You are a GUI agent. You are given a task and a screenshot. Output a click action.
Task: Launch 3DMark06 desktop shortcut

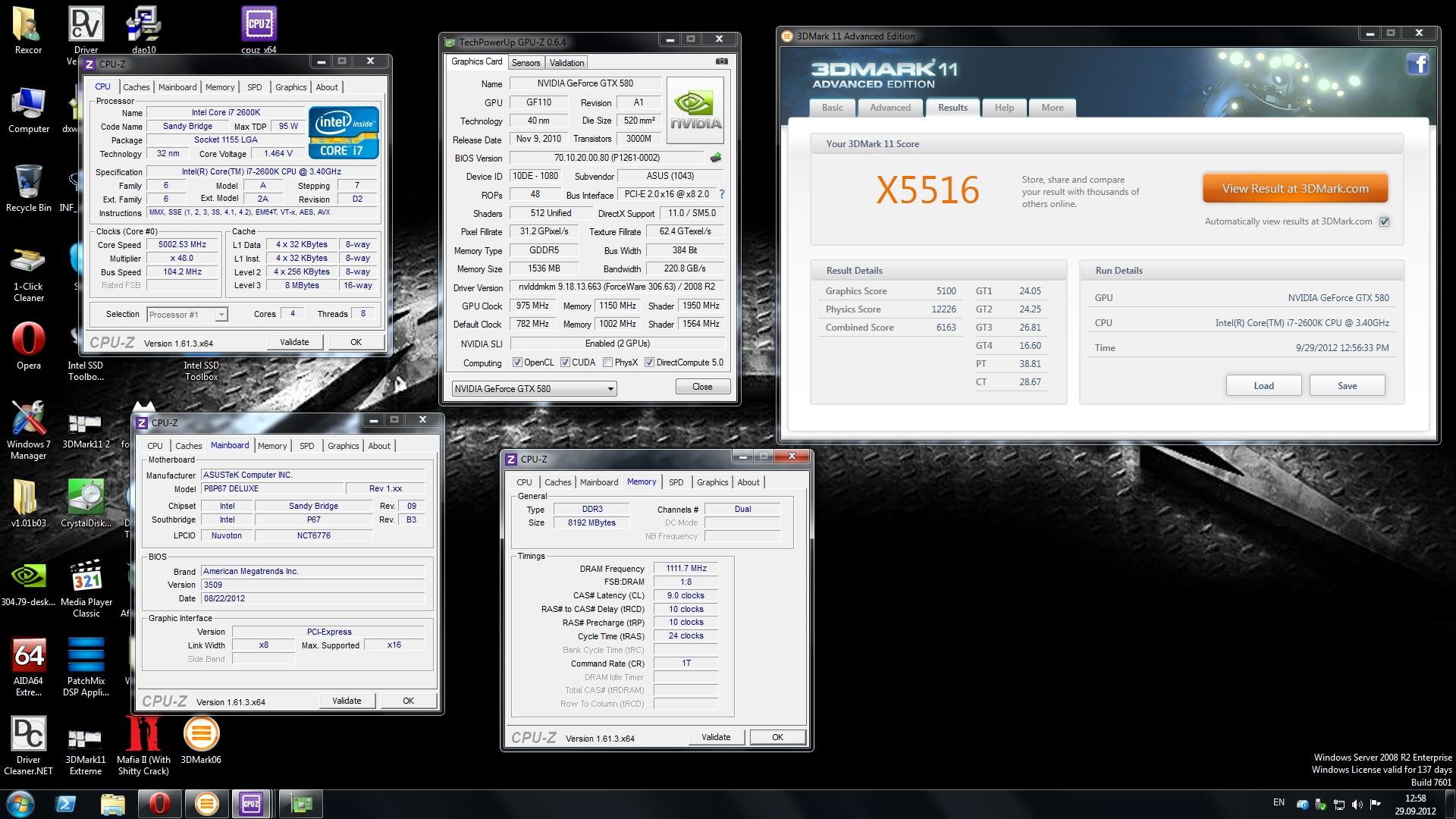201,740
